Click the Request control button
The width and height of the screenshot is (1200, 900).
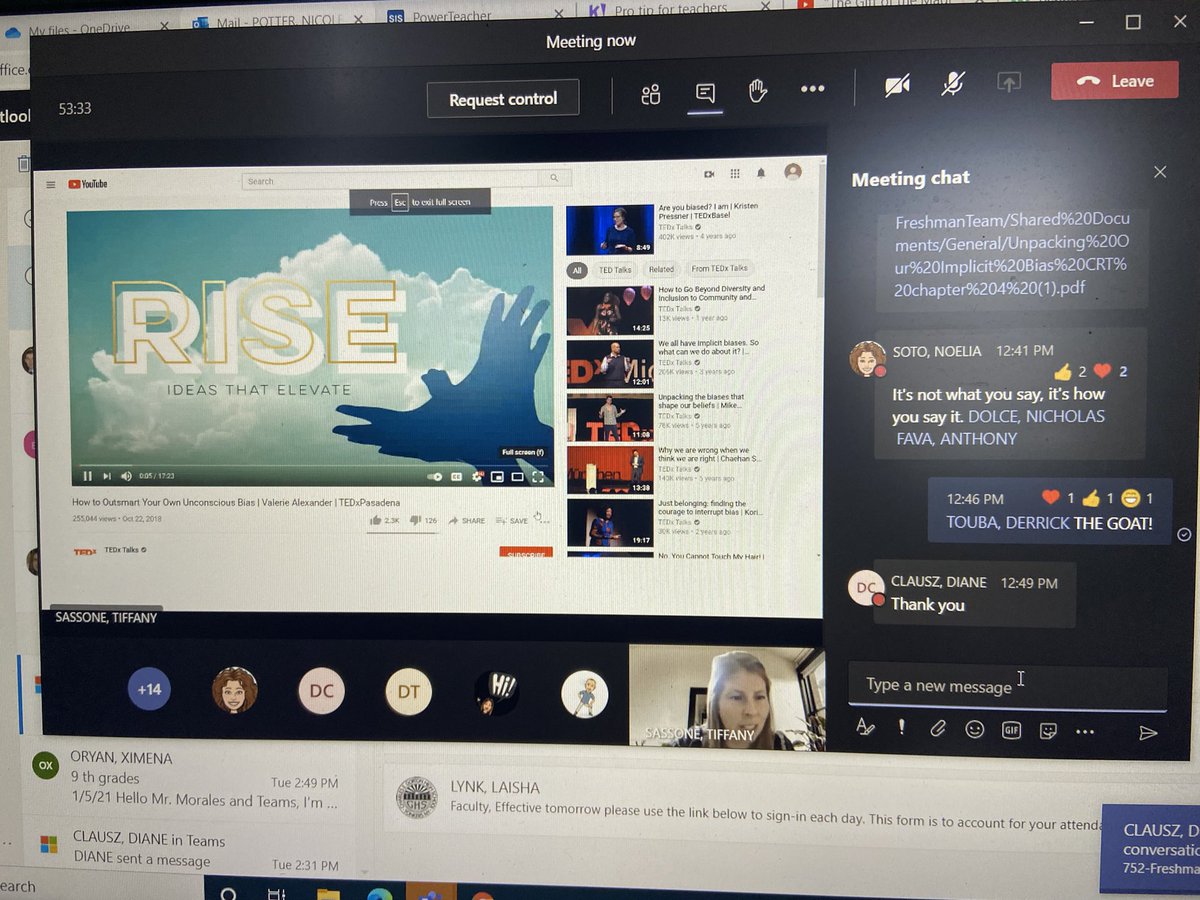tap(503, 99)
